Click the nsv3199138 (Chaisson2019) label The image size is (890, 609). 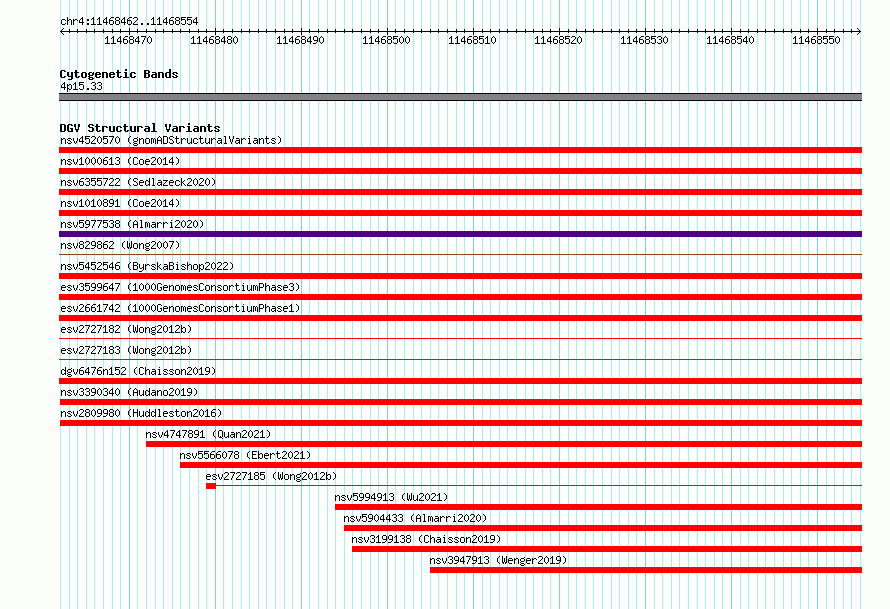click(x=426, y=539)
